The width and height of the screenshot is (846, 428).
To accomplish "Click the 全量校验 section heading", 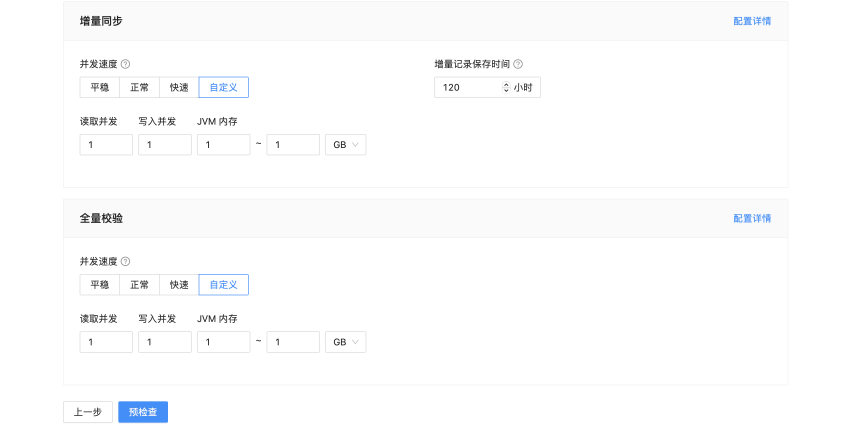I will pos(101,219).
